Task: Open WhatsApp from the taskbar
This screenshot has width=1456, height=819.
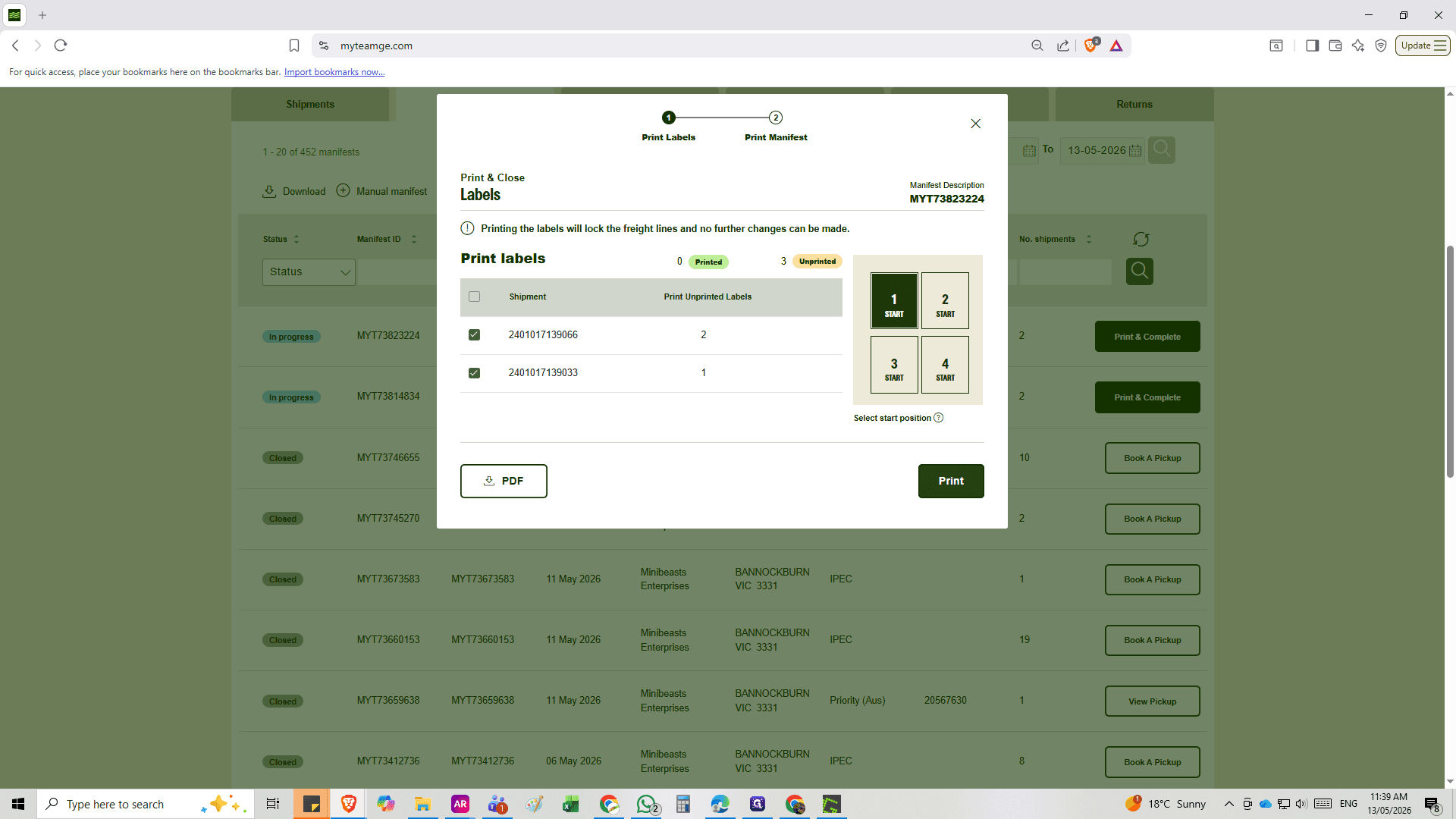Action: pos(647,804)
